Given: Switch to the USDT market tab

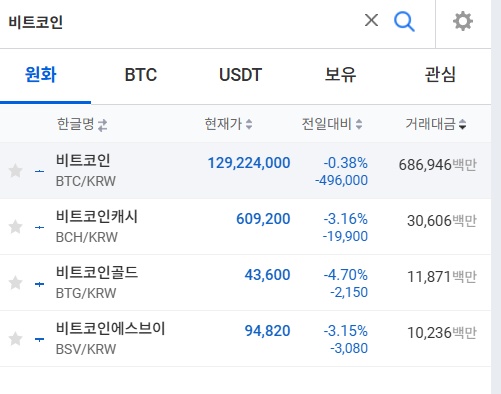Looking at the screenshot, I should [x=240, y=75].
